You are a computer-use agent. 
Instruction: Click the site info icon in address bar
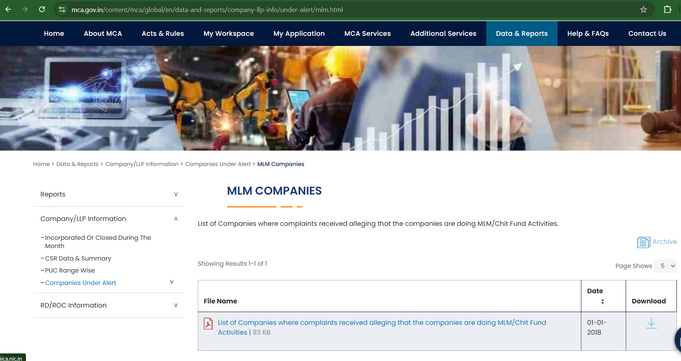click(62, 10)
